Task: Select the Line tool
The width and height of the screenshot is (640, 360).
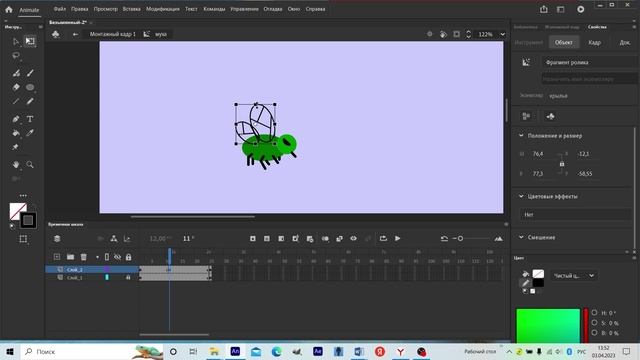Action: pyautogui.click(x=16, y=101)
